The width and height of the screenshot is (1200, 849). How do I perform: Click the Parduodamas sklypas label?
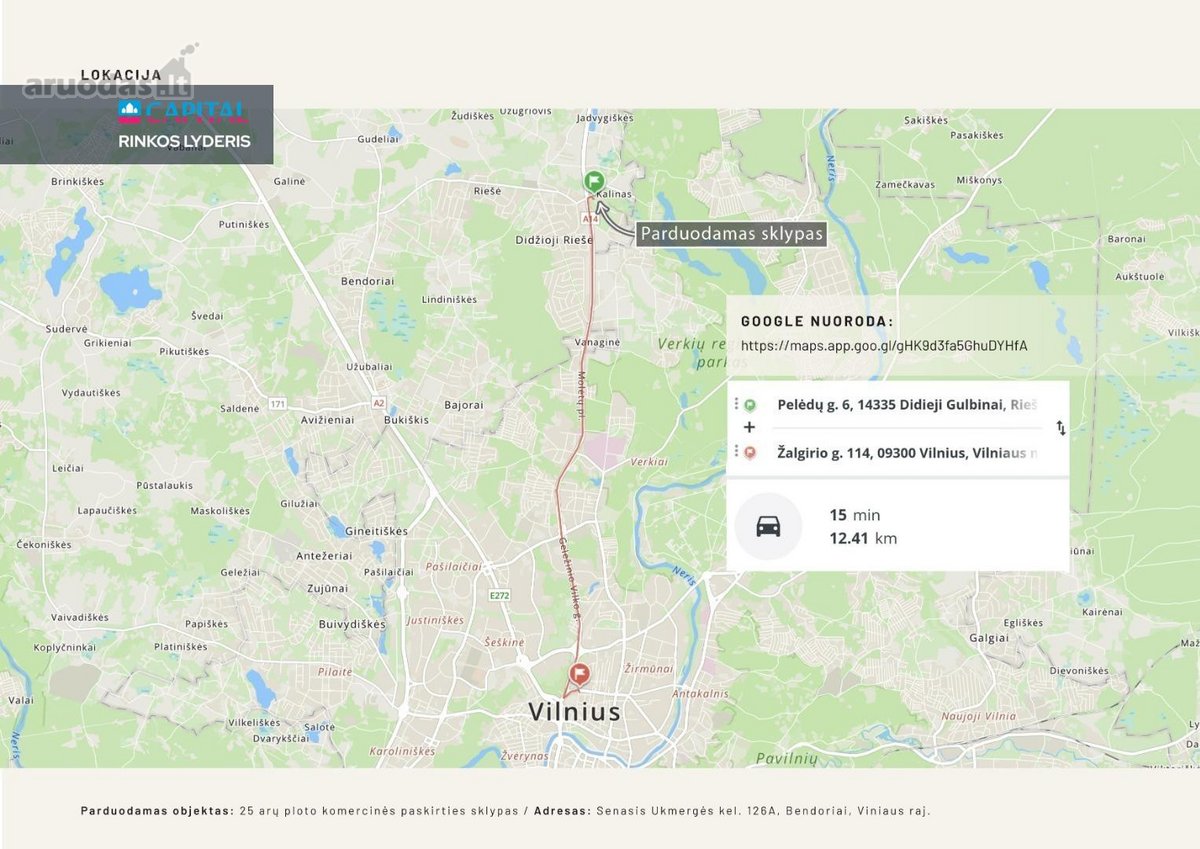(732, 234)
